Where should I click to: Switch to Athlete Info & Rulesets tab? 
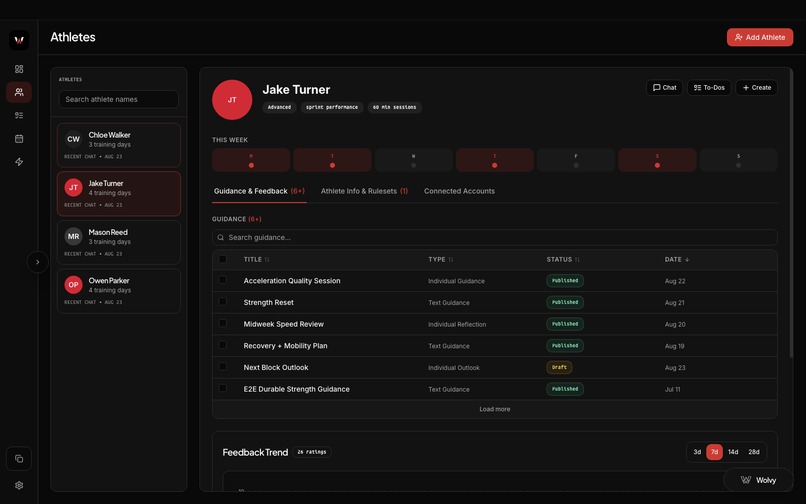[x=364, y=191]
